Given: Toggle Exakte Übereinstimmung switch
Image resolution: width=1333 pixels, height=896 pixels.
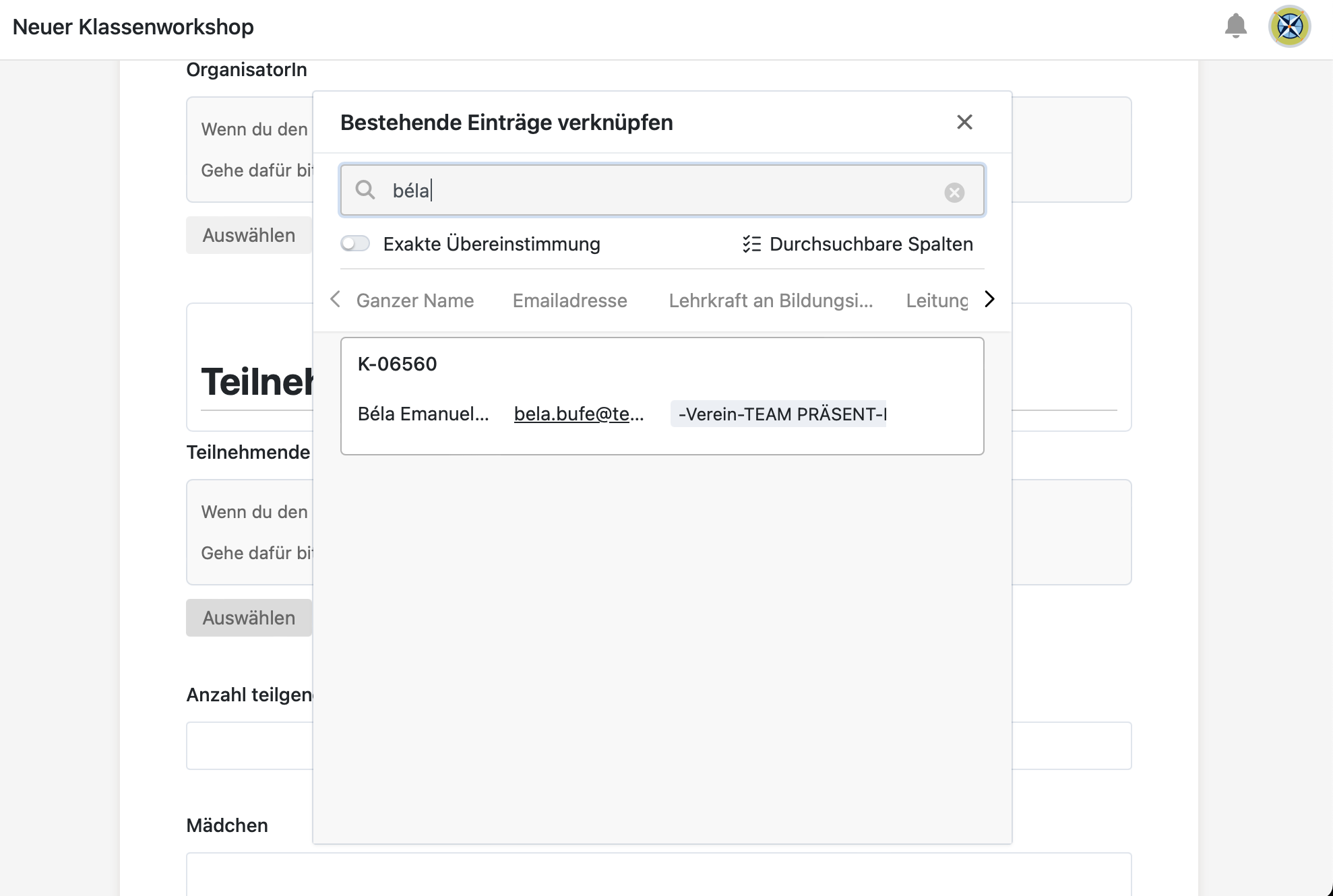Looking at the screenshot, I should [x=355, y=244].
